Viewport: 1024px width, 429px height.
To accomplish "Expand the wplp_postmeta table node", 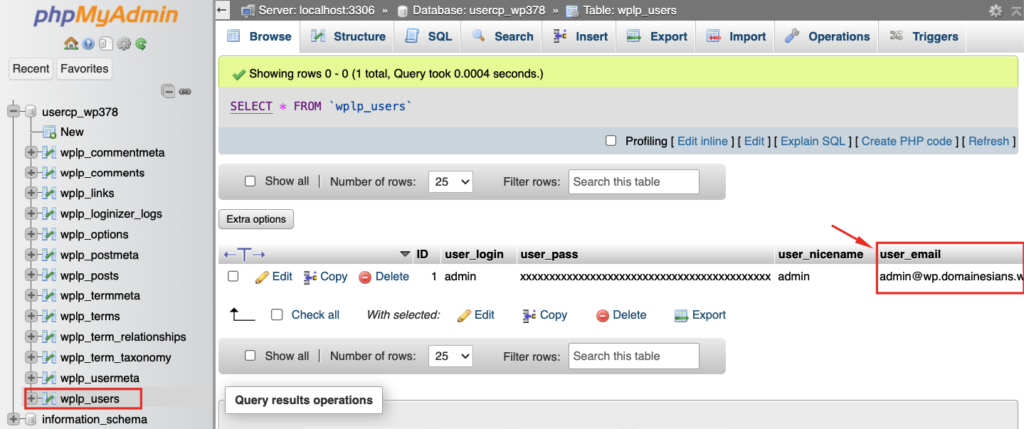I will (31, 255).
